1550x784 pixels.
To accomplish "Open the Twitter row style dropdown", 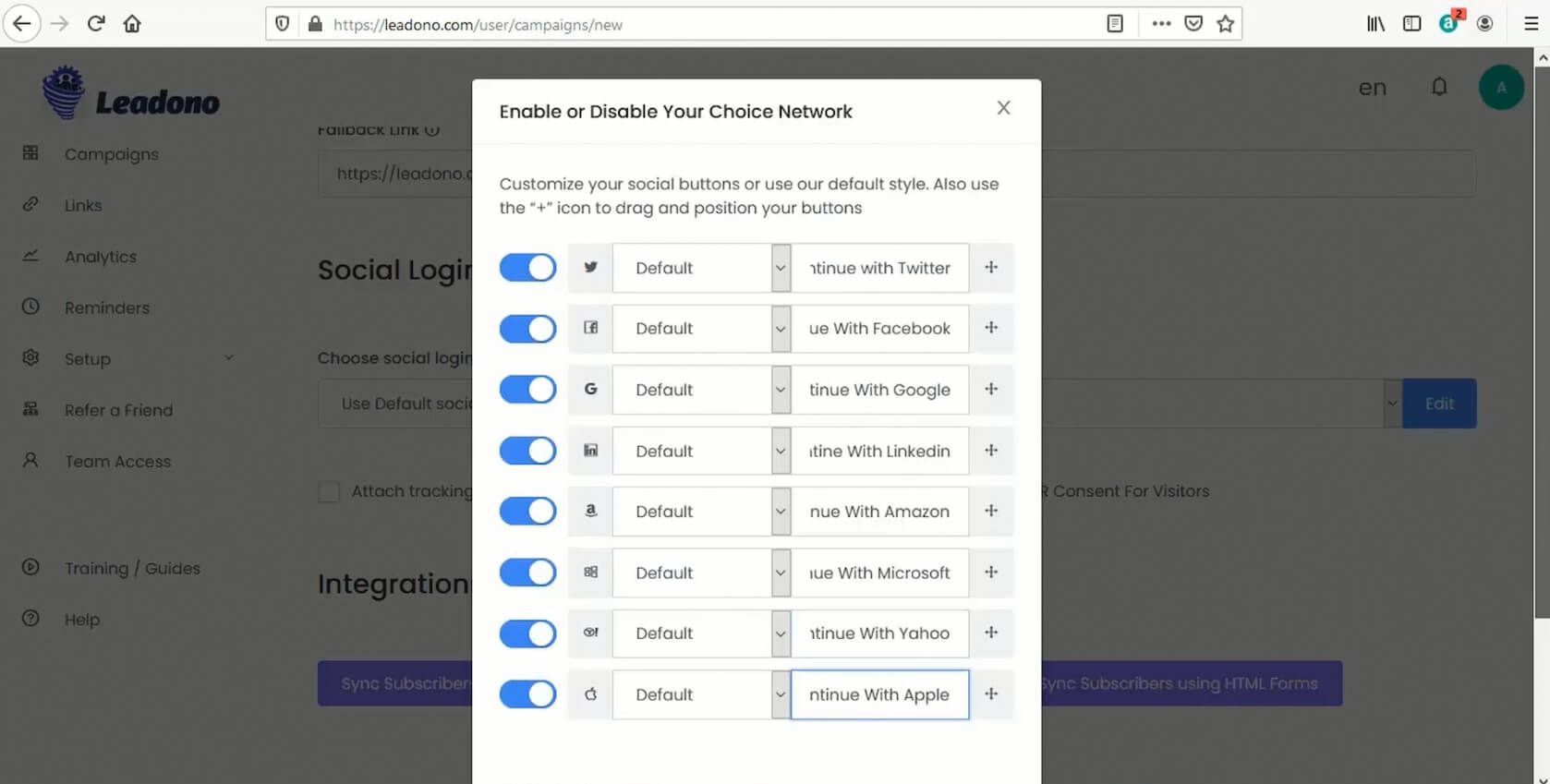I will pyautogui.click(x=702, y=268).
